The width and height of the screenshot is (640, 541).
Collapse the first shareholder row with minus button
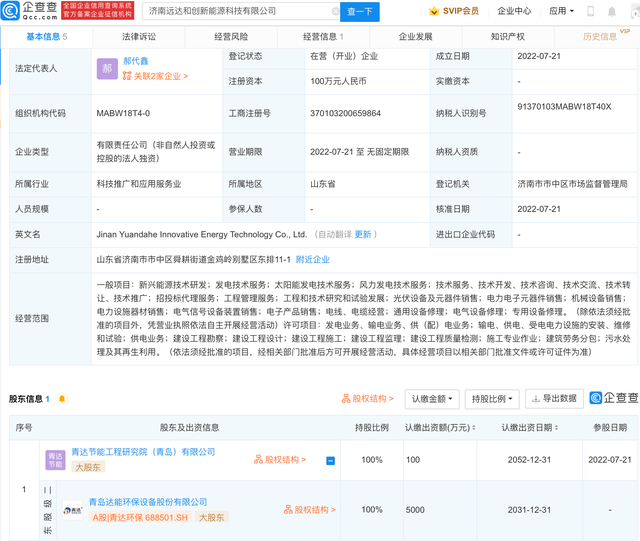(331, 461)
